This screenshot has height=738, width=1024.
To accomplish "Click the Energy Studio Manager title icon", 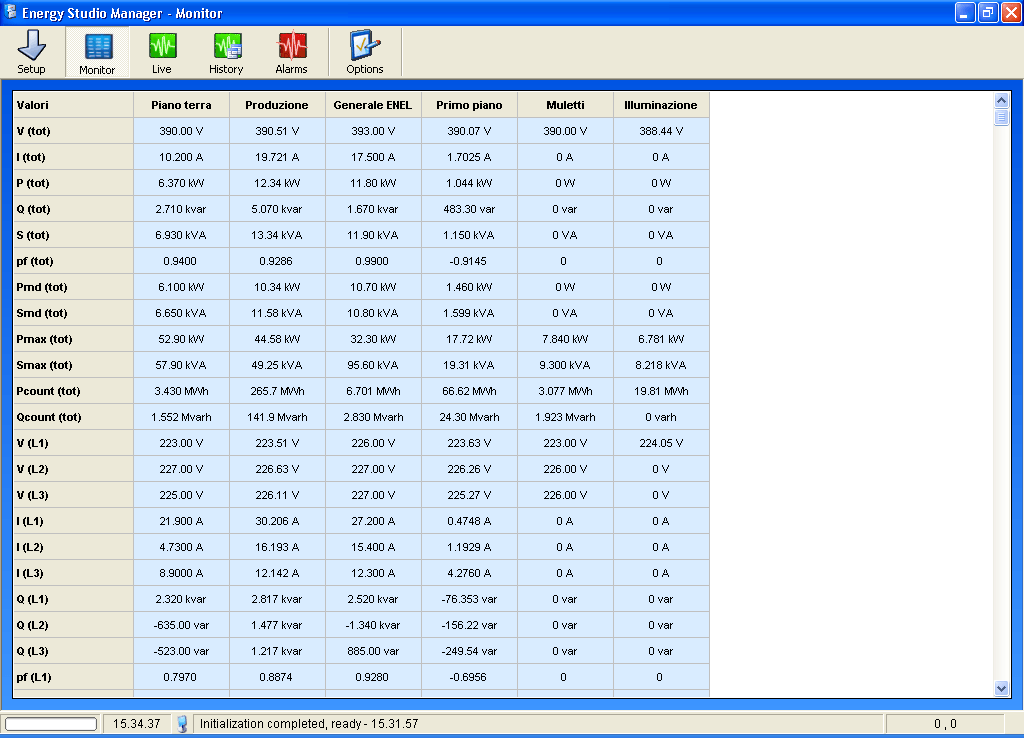I will coord(11,13).
